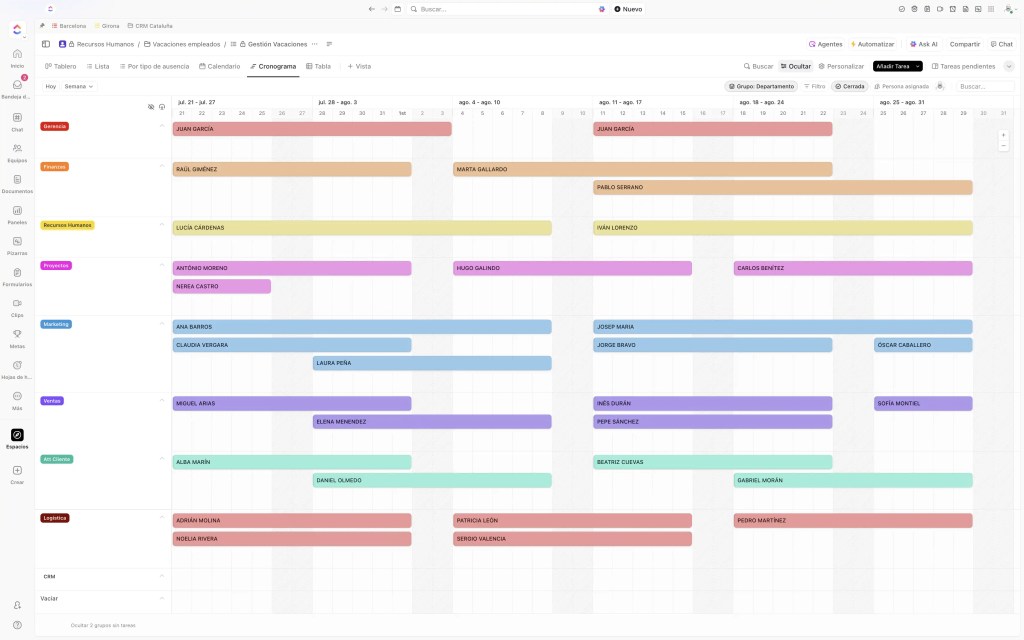
Task: Toggle hidden items eye icon above groups
Action: coord(151,106)
